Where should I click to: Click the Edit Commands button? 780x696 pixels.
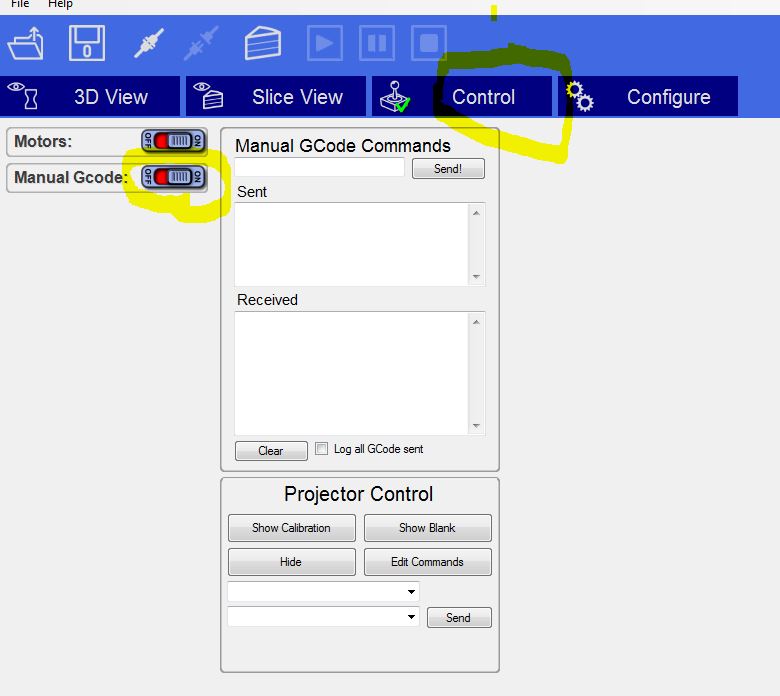[427, 562]
